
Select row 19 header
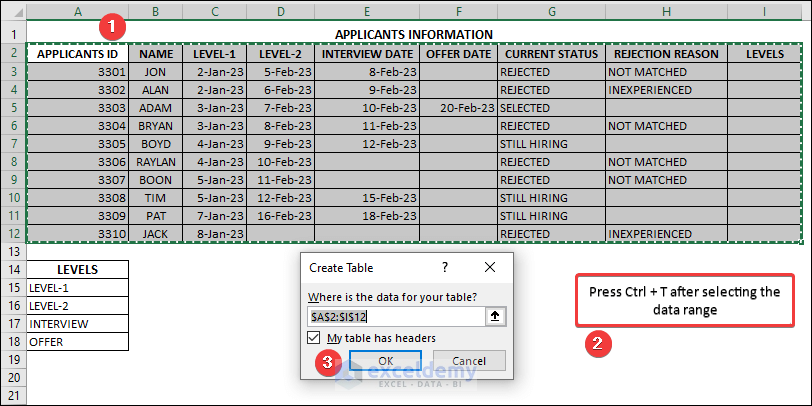click(13, 359)
